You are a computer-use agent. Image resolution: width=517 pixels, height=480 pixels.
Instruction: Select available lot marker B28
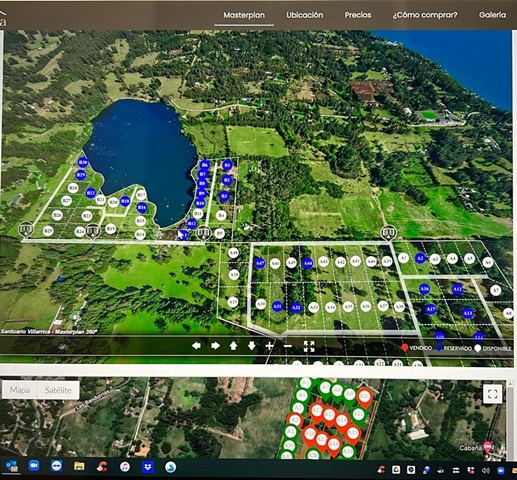(73, 188)
